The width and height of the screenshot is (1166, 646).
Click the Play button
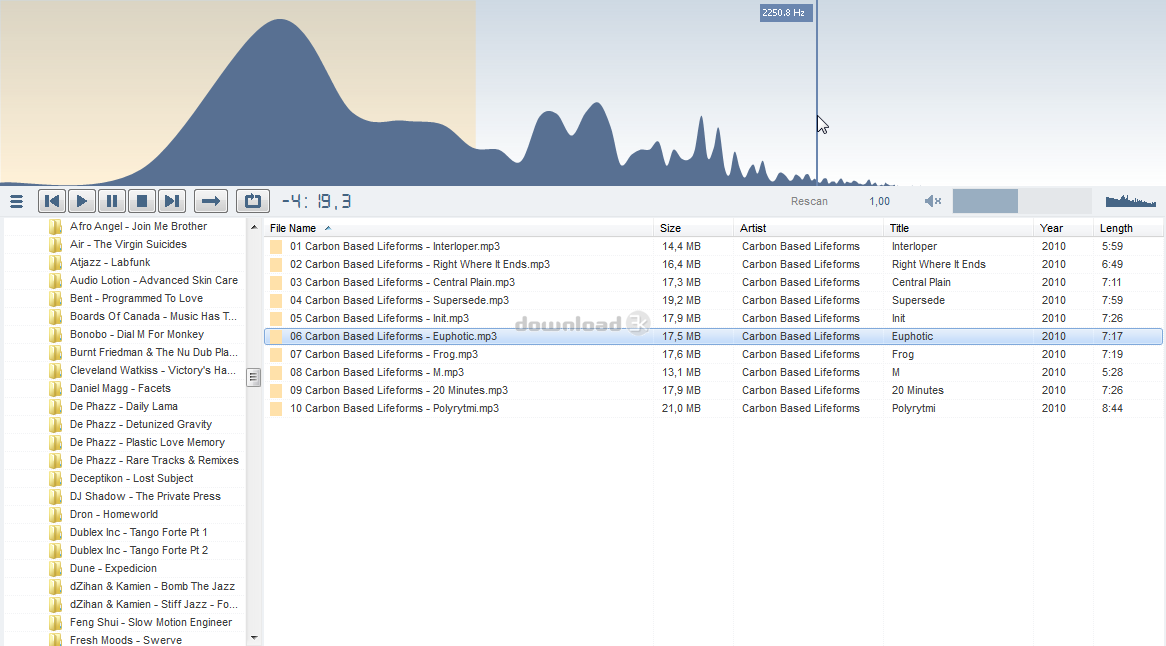(x=82, y=201)
